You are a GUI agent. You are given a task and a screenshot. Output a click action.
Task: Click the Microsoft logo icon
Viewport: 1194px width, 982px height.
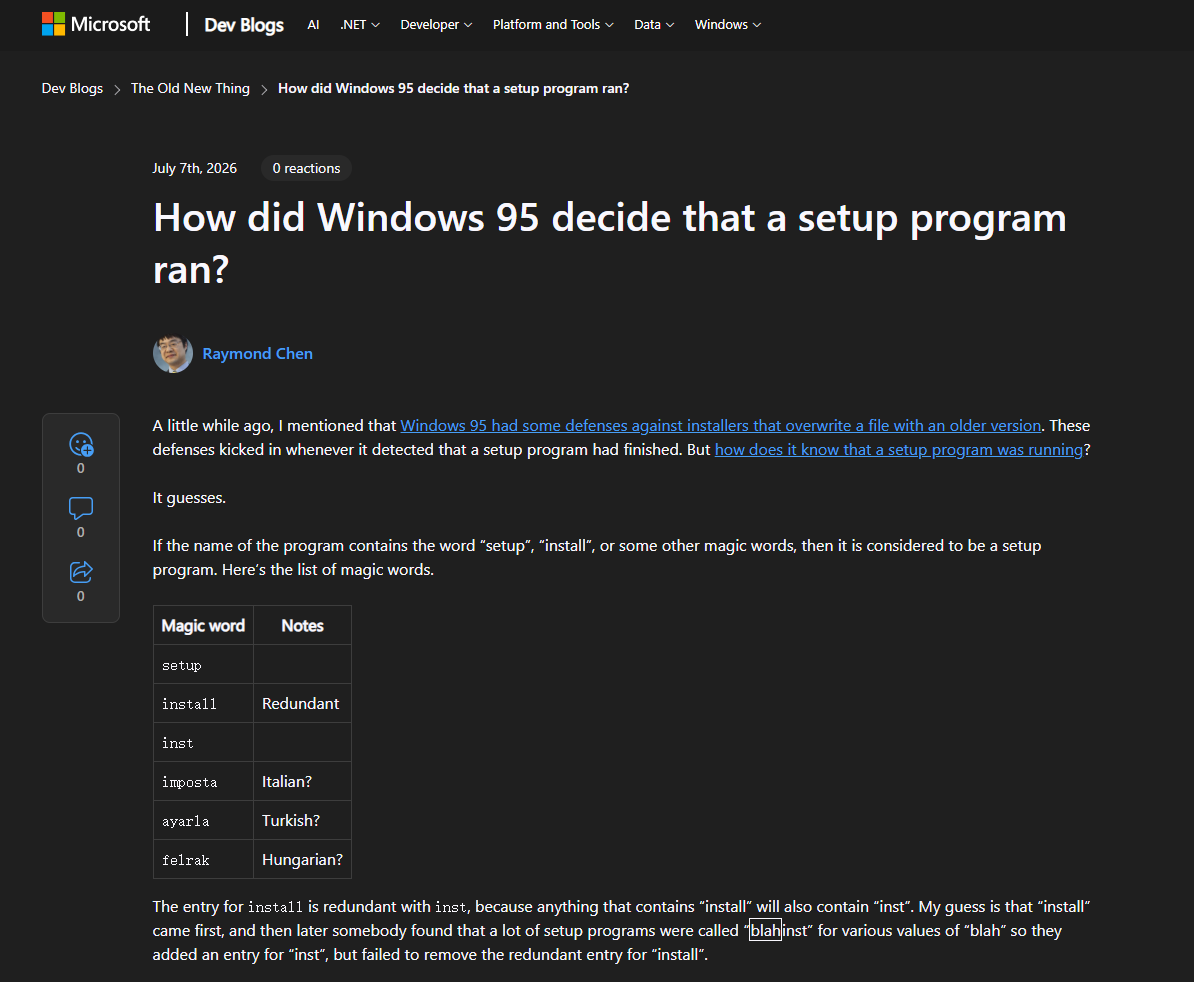point(53,24)
